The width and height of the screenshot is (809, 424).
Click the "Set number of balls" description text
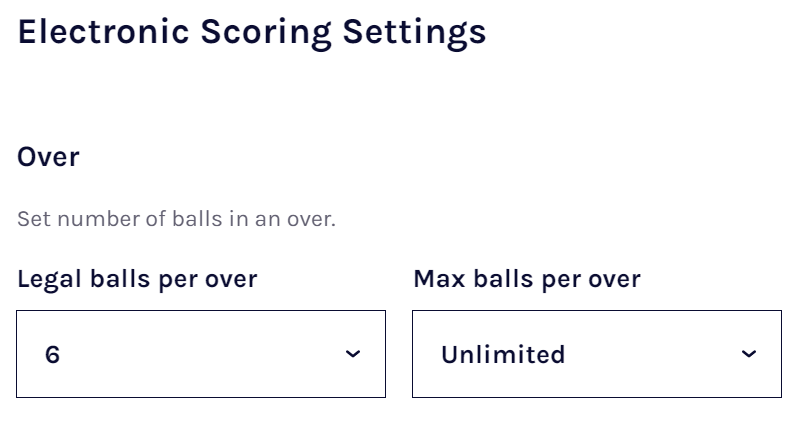tap(176, 219)
